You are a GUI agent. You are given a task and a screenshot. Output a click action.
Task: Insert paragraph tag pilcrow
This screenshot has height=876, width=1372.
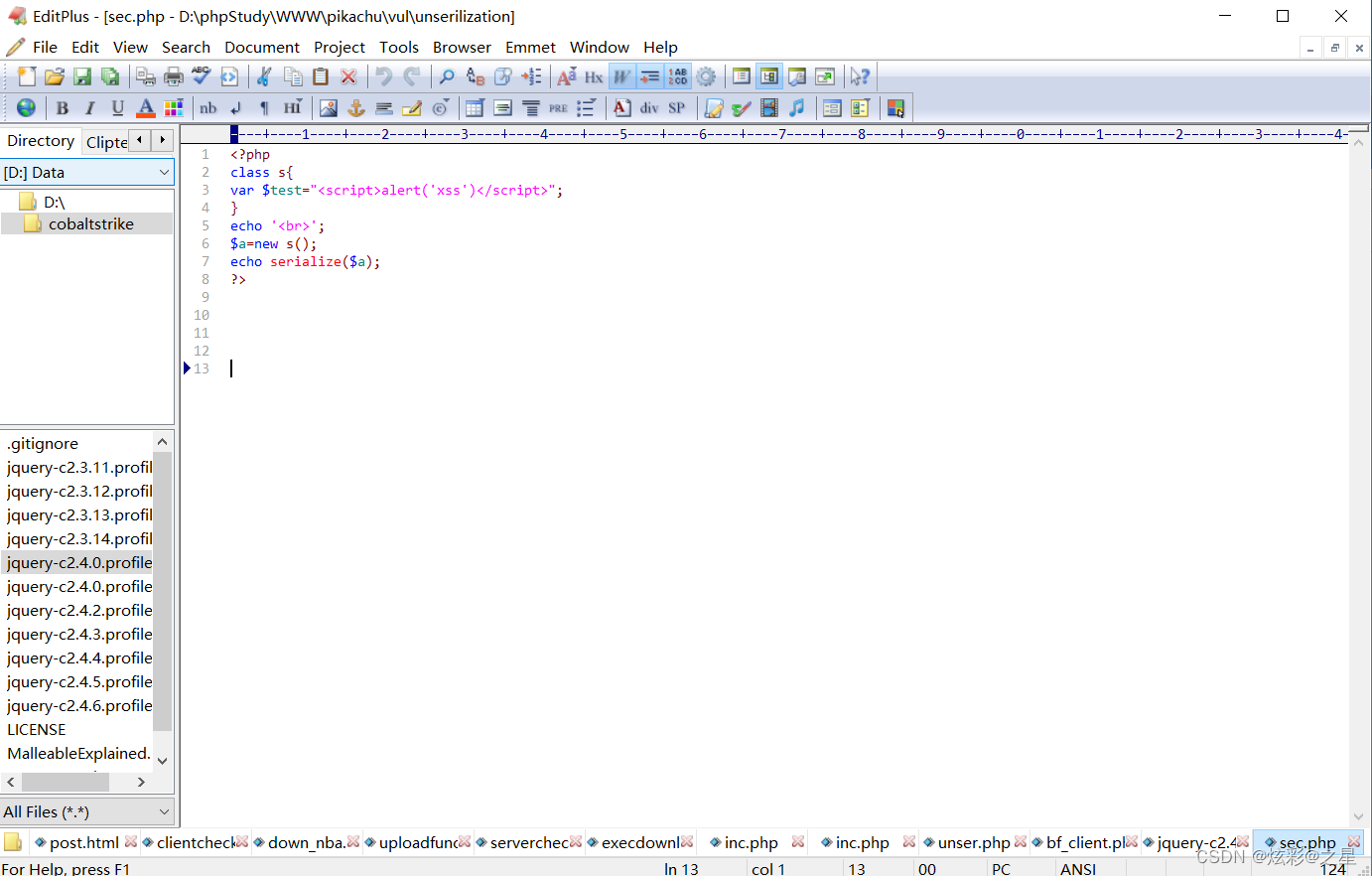264,107
